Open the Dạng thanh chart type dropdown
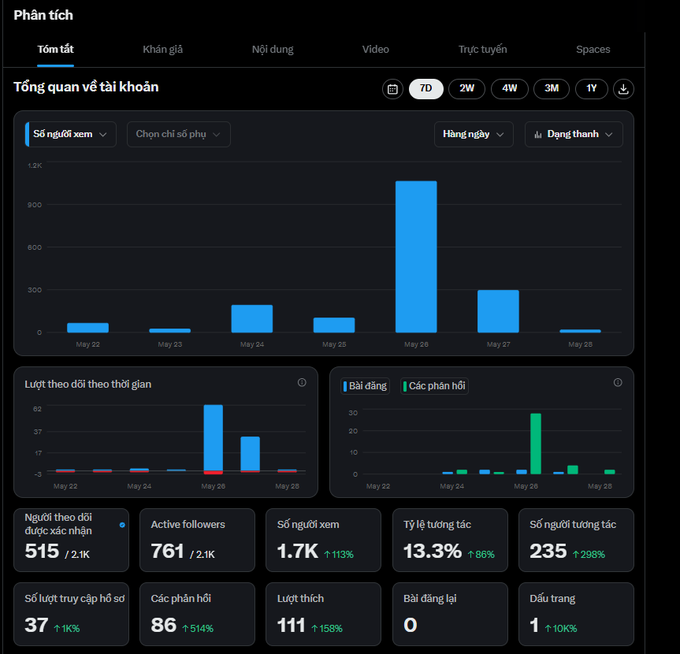Screen dimensions: 680x654 (x=574, y=134)
